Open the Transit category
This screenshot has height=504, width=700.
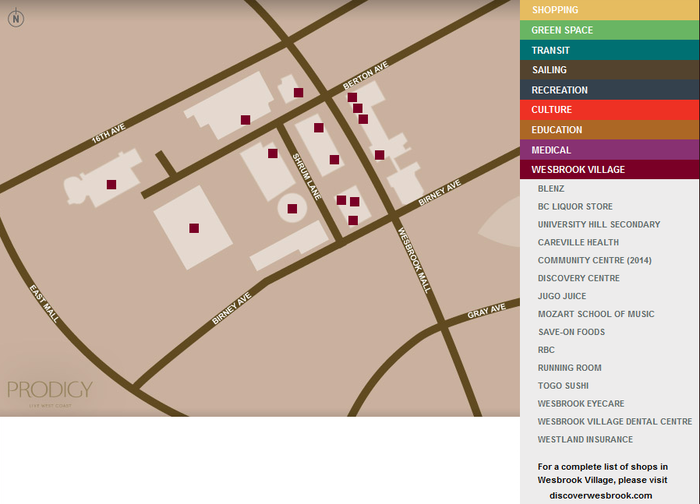coord(609,50)
